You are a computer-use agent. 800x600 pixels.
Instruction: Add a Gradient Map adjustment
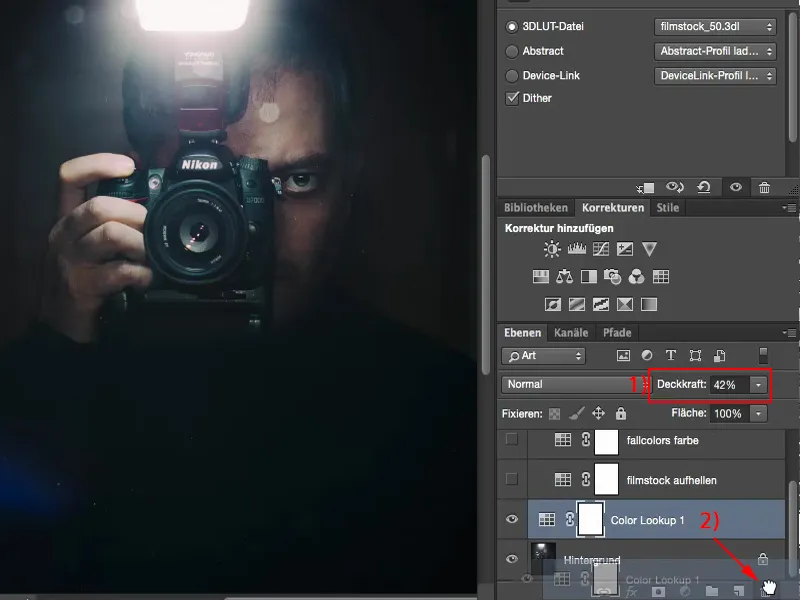pos(649,305)
